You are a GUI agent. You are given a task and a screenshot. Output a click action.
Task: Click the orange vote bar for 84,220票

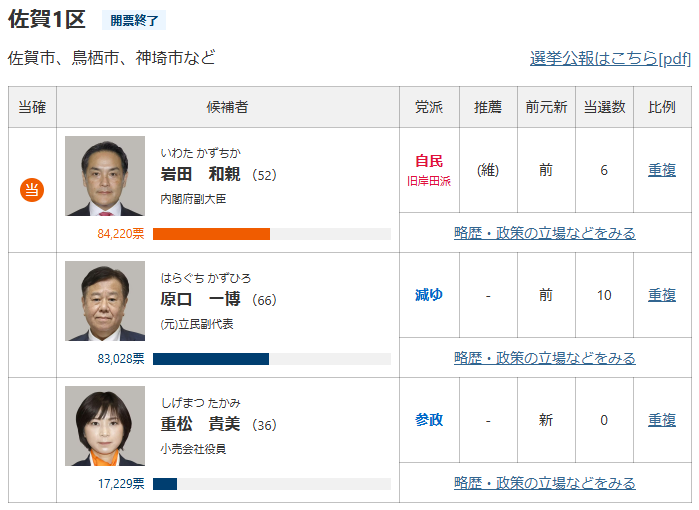pyautogui.click(x=211, y=234)
